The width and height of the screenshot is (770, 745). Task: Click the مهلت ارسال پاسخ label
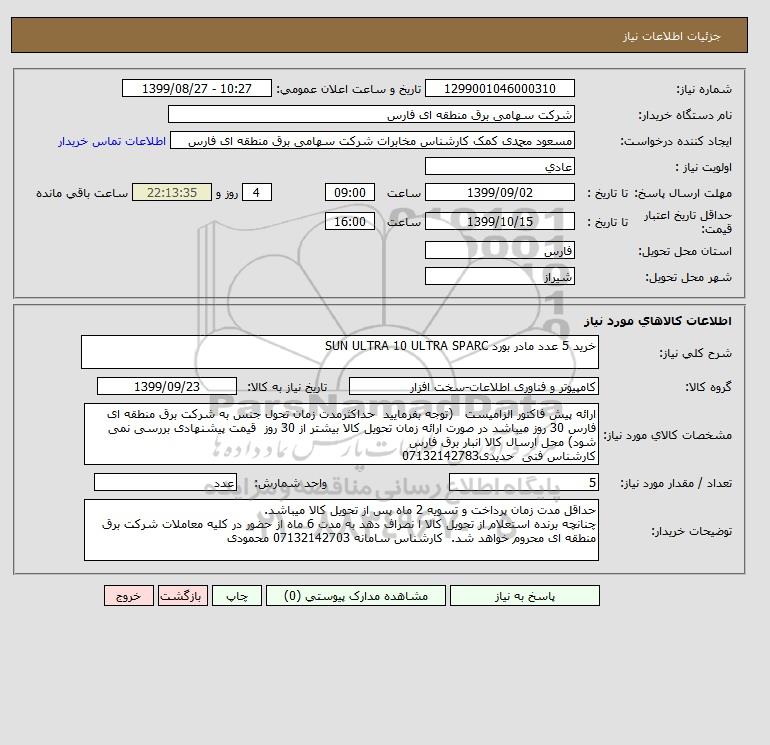[x=683, y=193]
